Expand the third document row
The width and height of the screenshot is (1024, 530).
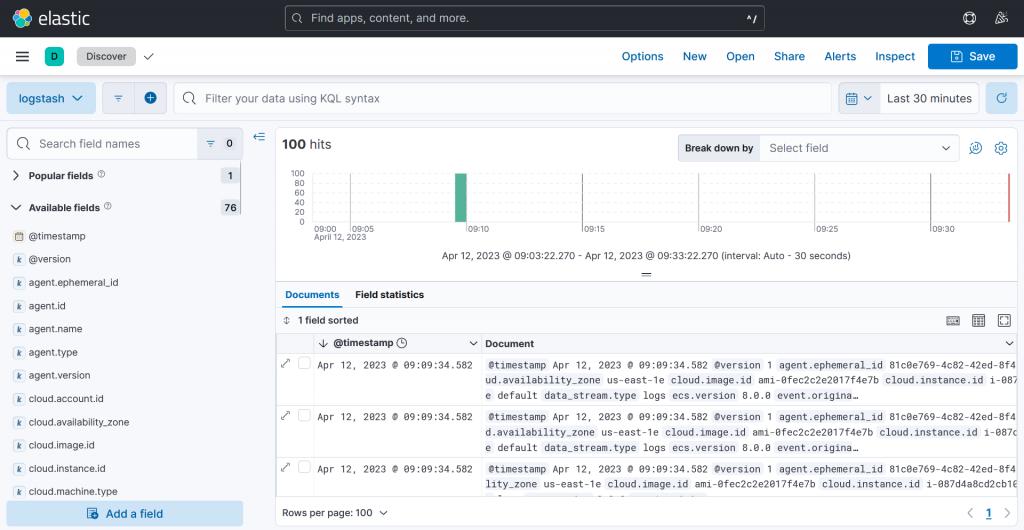coord(285,467)
